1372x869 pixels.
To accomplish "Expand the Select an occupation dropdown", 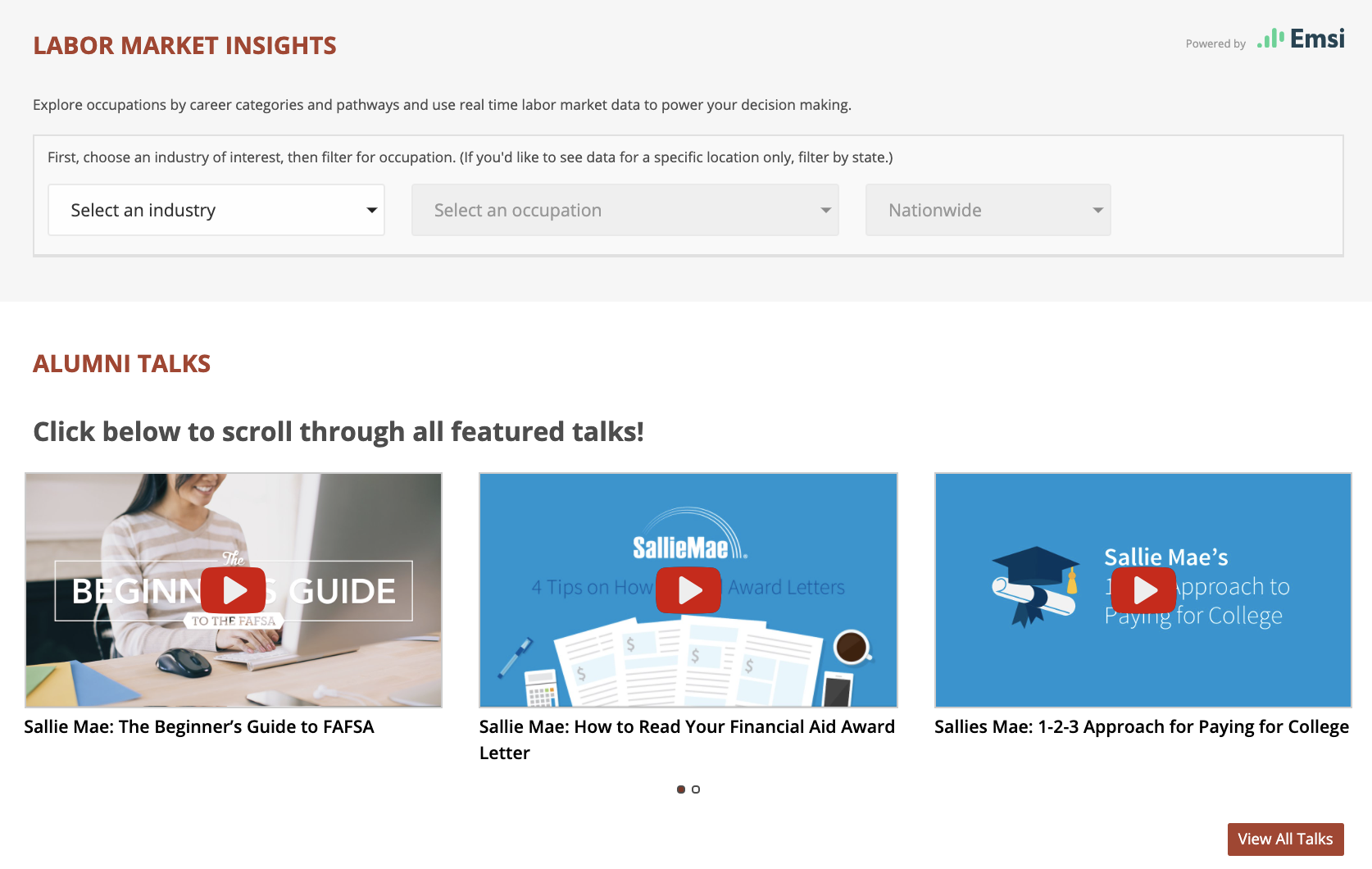I will coord(625,211).
